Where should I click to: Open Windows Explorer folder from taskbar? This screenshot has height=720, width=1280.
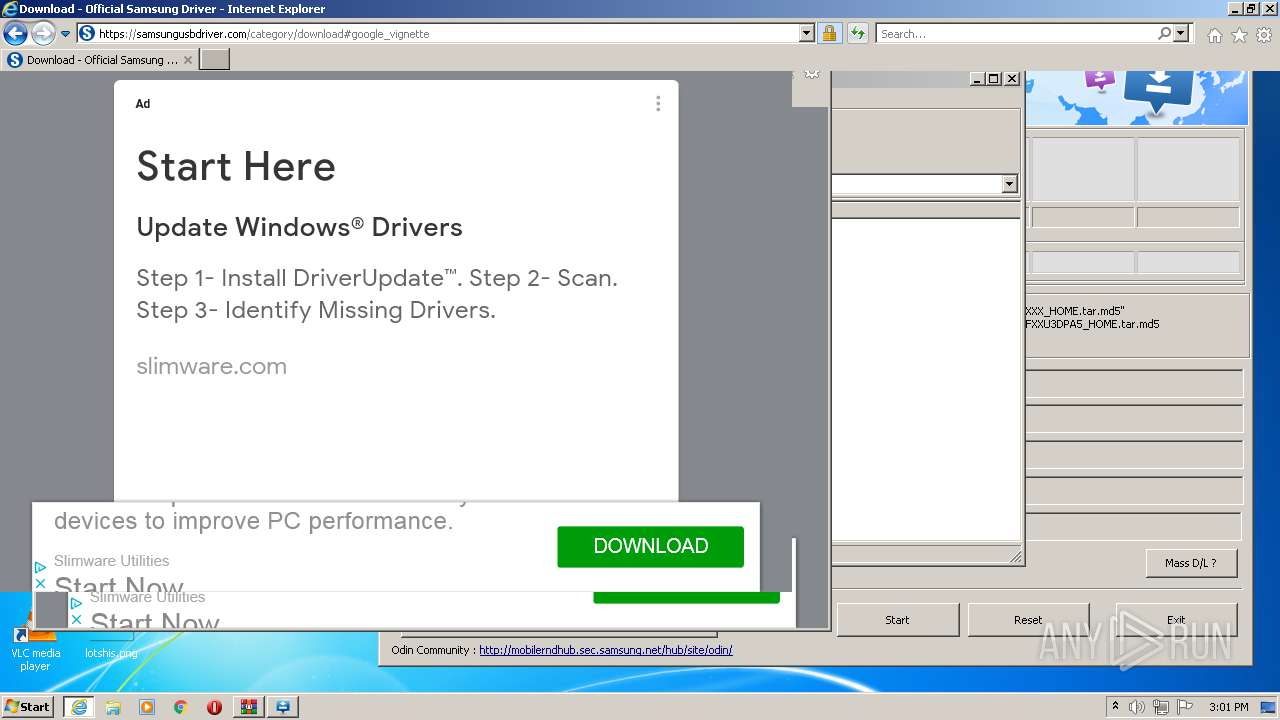pos(113,707)
